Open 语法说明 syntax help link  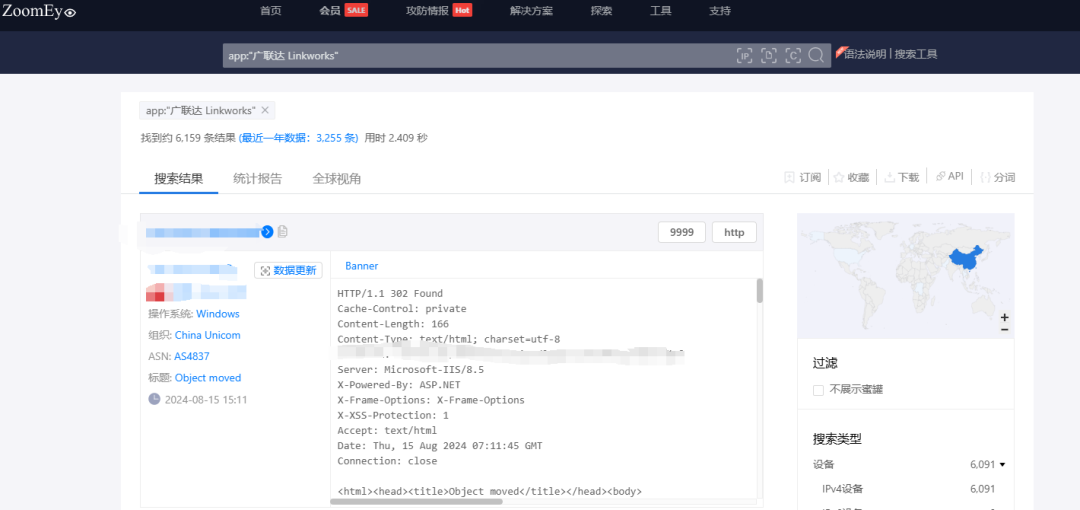(865, 54)
